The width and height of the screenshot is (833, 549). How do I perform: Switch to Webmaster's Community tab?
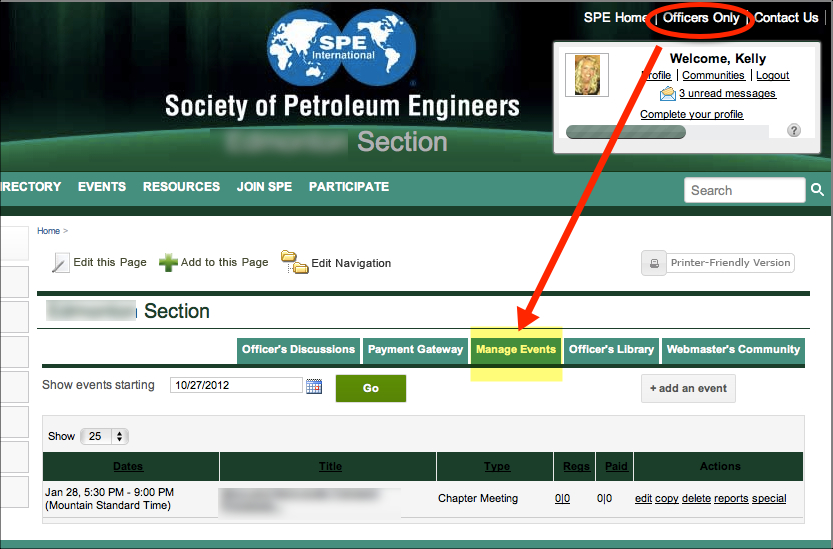tap(733, 350)
